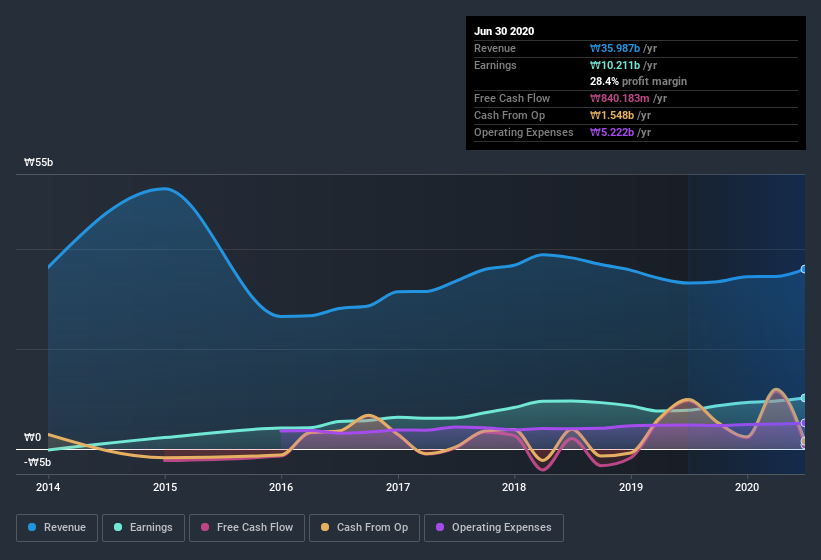Image resolution: width=821 pixels, height=560 pixels.
Task: Select the 2017 label on the x-axis
Action: pyautogui.click(x=398, y=487)
